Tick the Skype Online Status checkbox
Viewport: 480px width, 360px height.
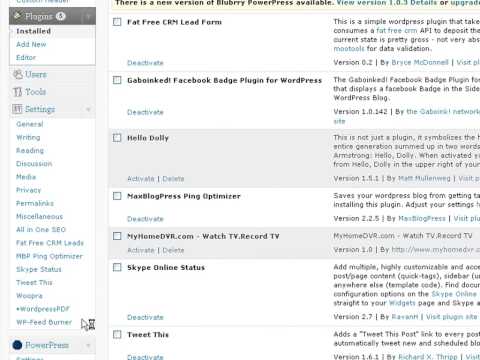click(117, 267)
